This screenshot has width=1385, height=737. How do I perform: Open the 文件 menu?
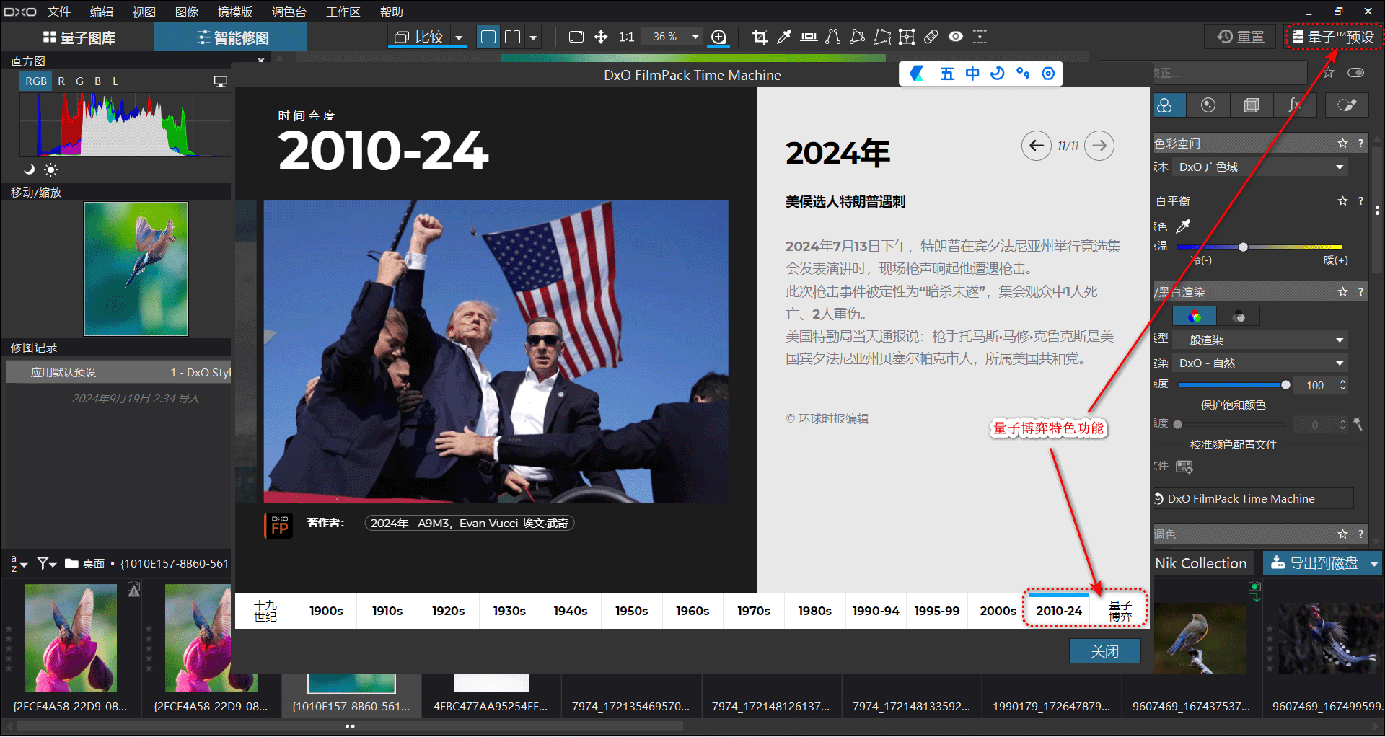tap(59, 11)
